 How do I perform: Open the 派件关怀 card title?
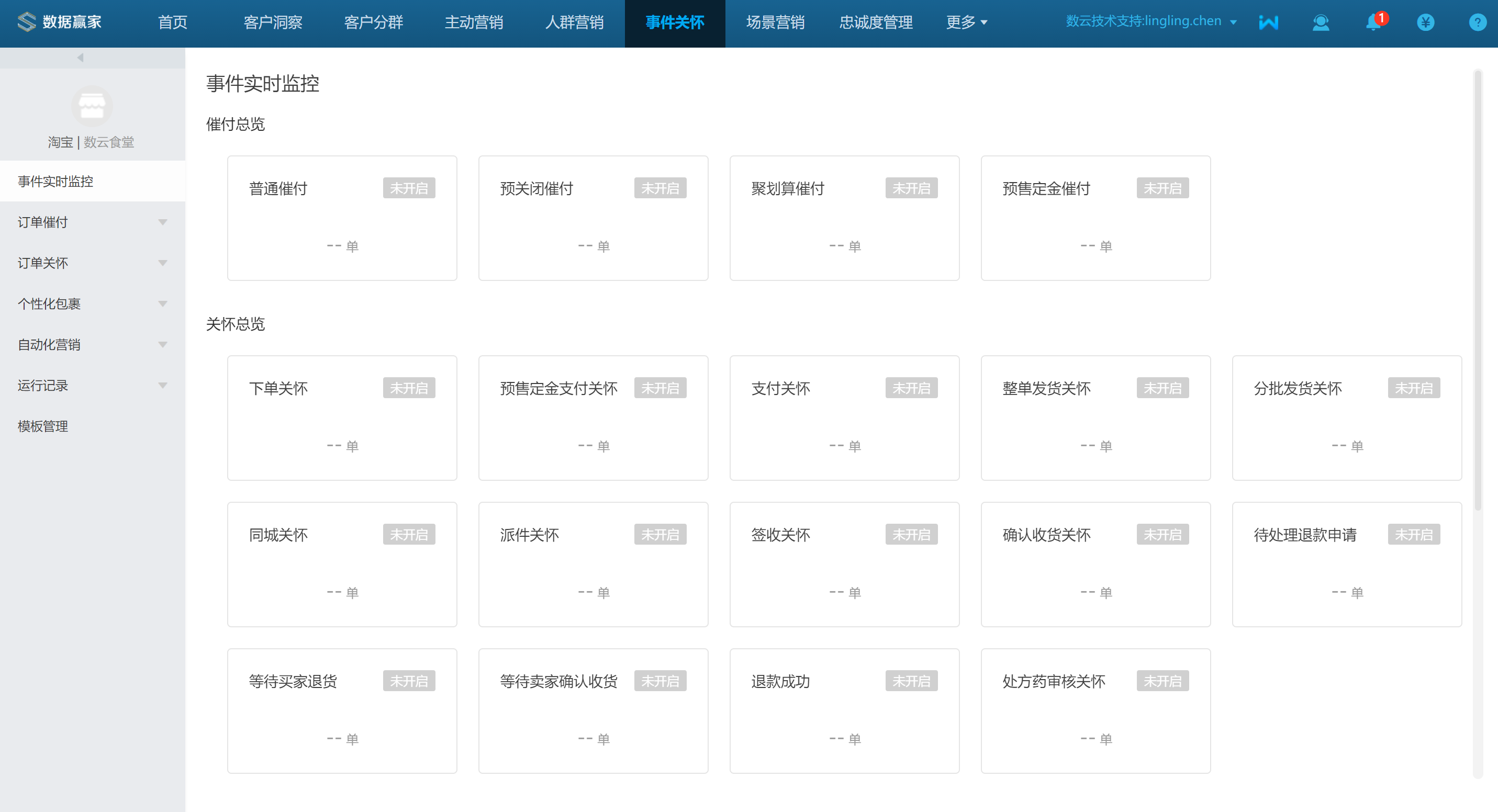(529, 535)
